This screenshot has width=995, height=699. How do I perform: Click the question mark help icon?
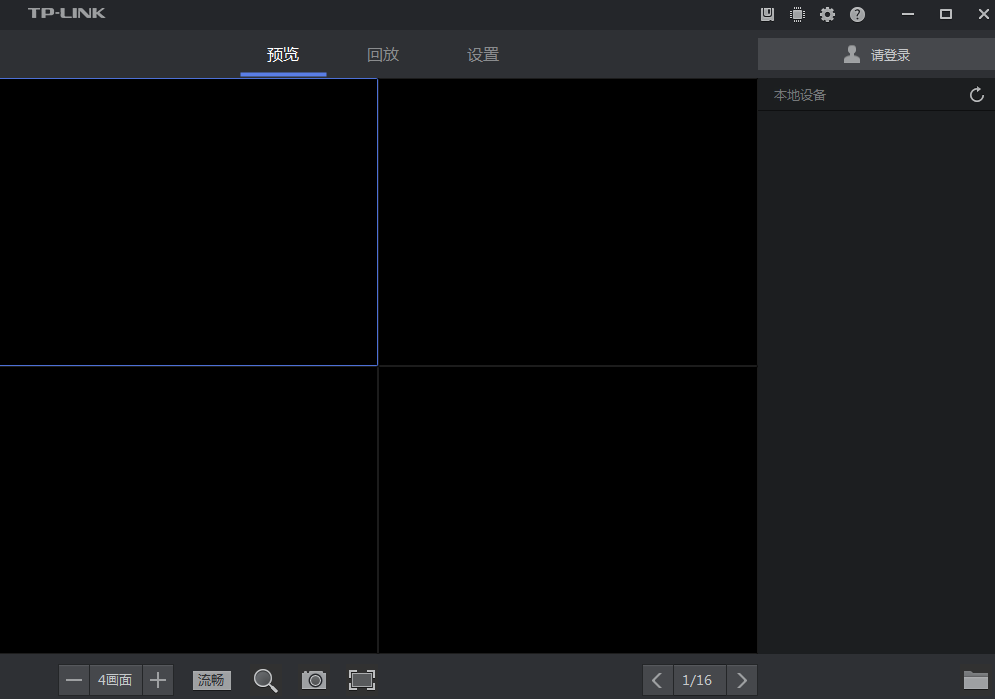(x=857, y=14)
